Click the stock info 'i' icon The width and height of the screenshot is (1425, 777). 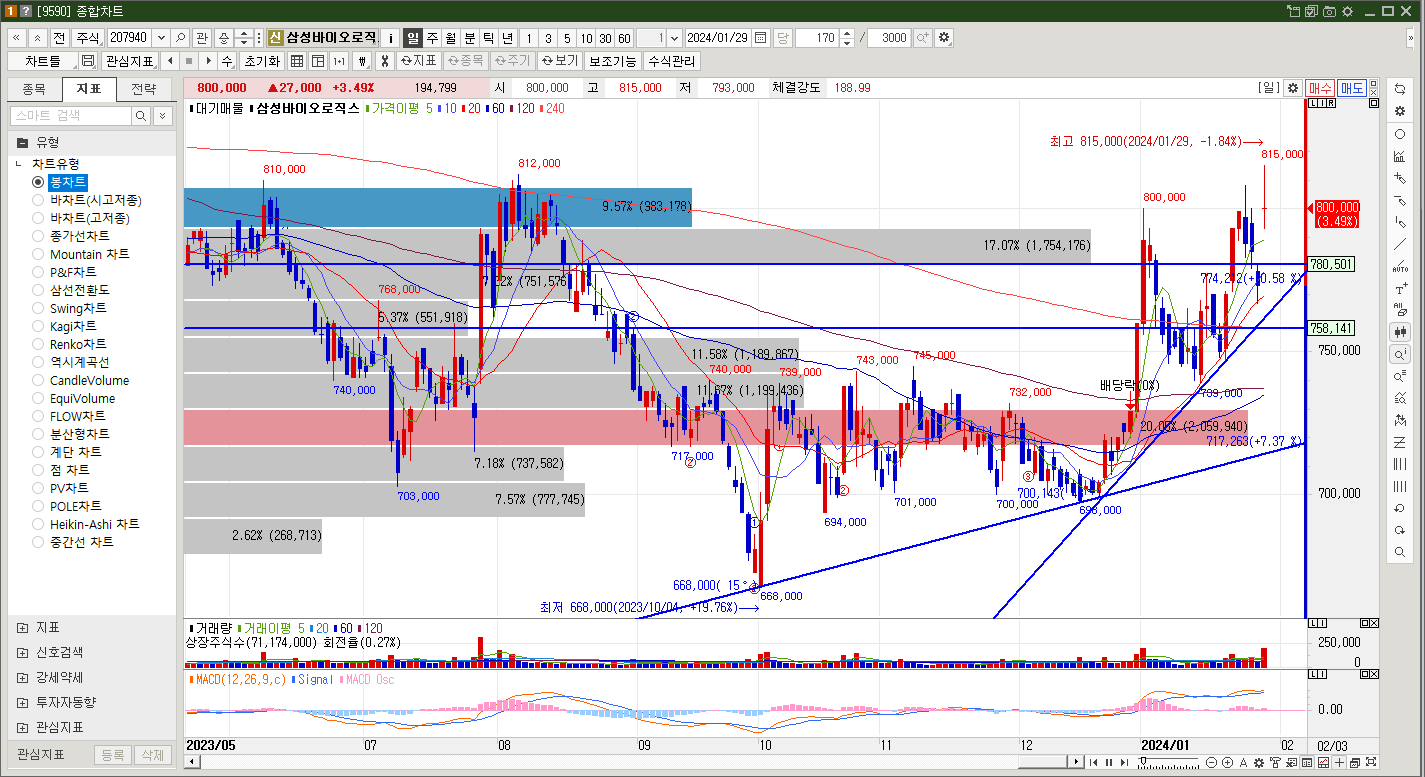click(x=390, y=38)
